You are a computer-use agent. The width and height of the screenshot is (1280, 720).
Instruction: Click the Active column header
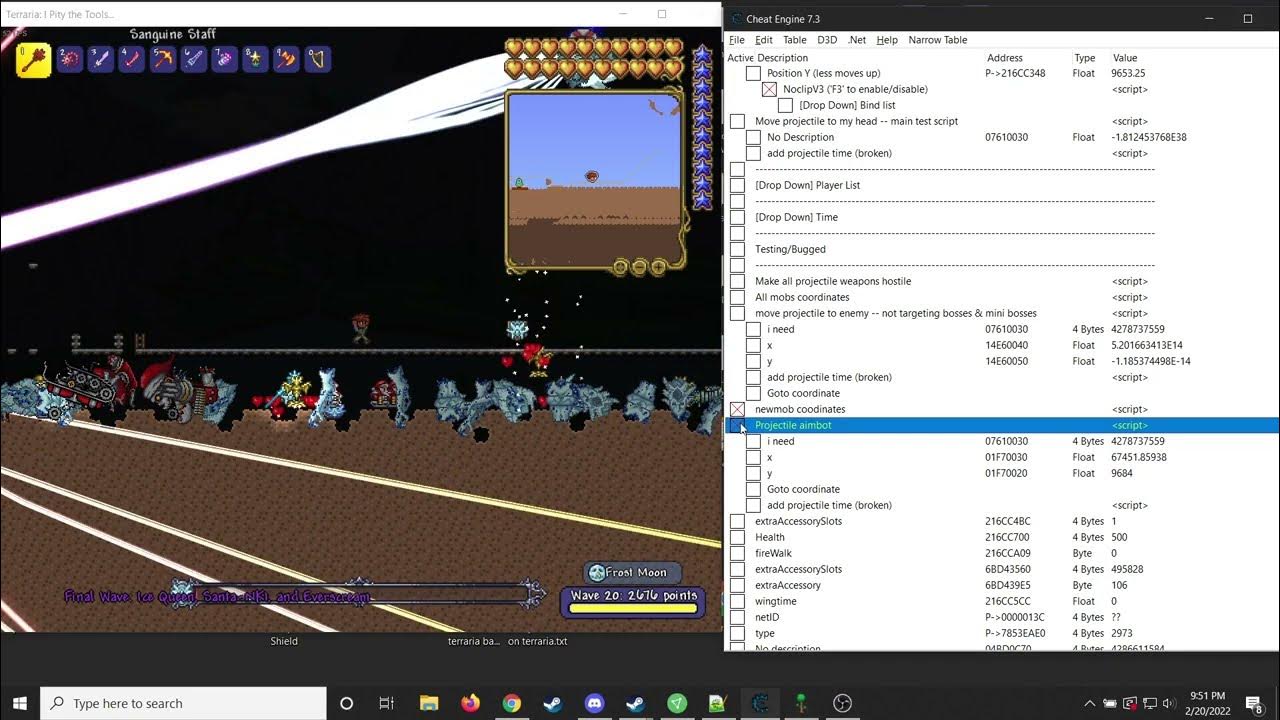(x=740, y=58)
